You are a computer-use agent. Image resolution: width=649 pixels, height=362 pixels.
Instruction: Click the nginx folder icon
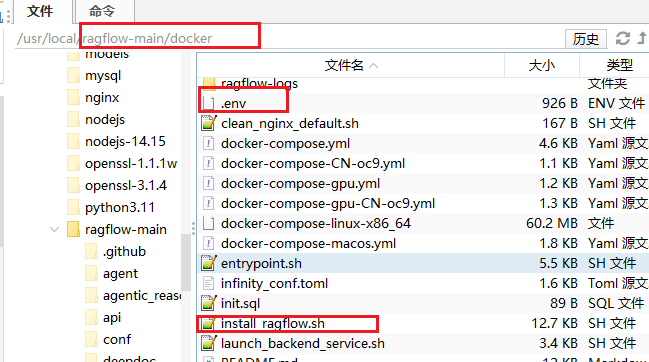click(x=73, y=97)
